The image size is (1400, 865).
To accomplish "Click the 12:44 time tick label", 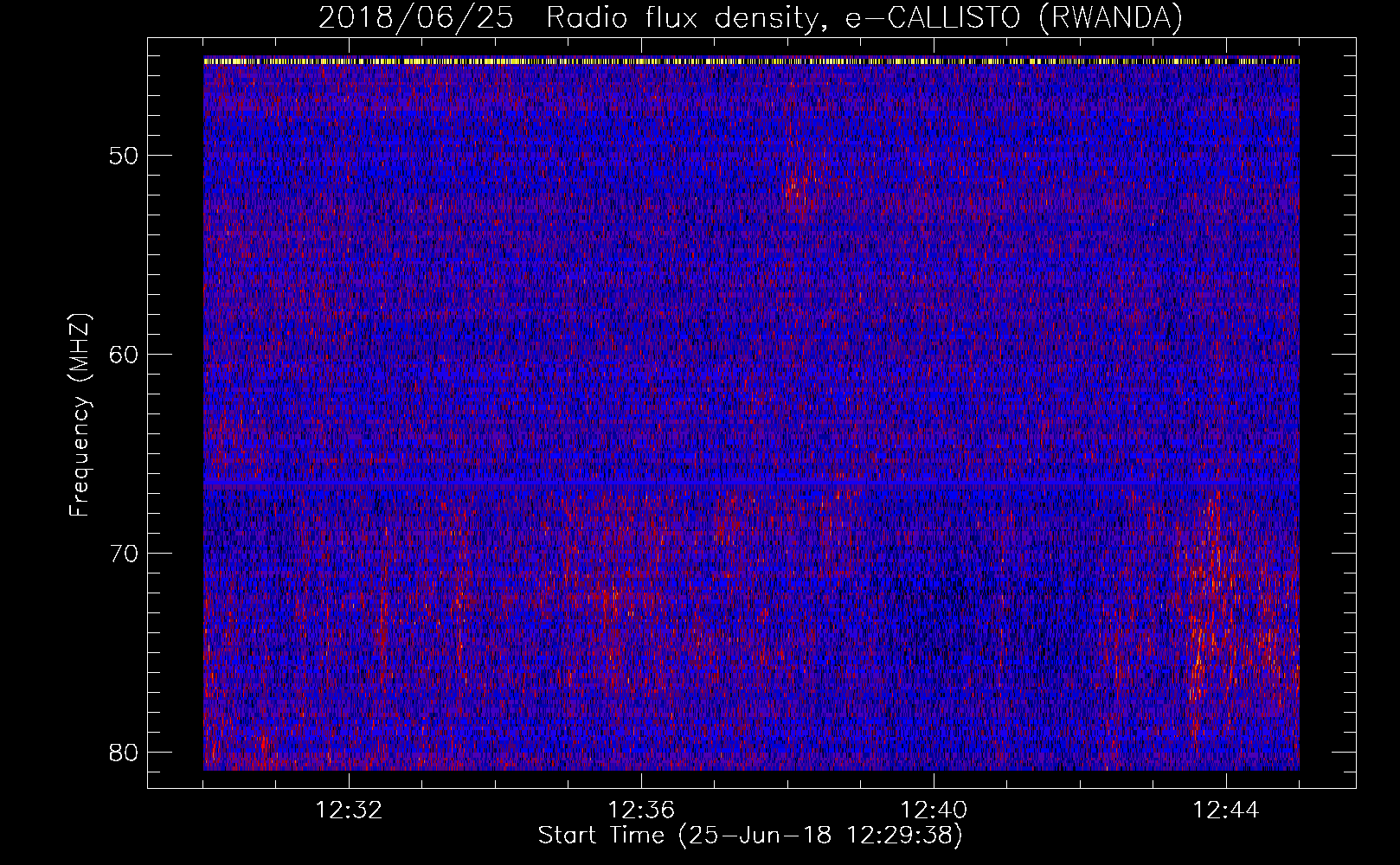I will (1225, 811).
